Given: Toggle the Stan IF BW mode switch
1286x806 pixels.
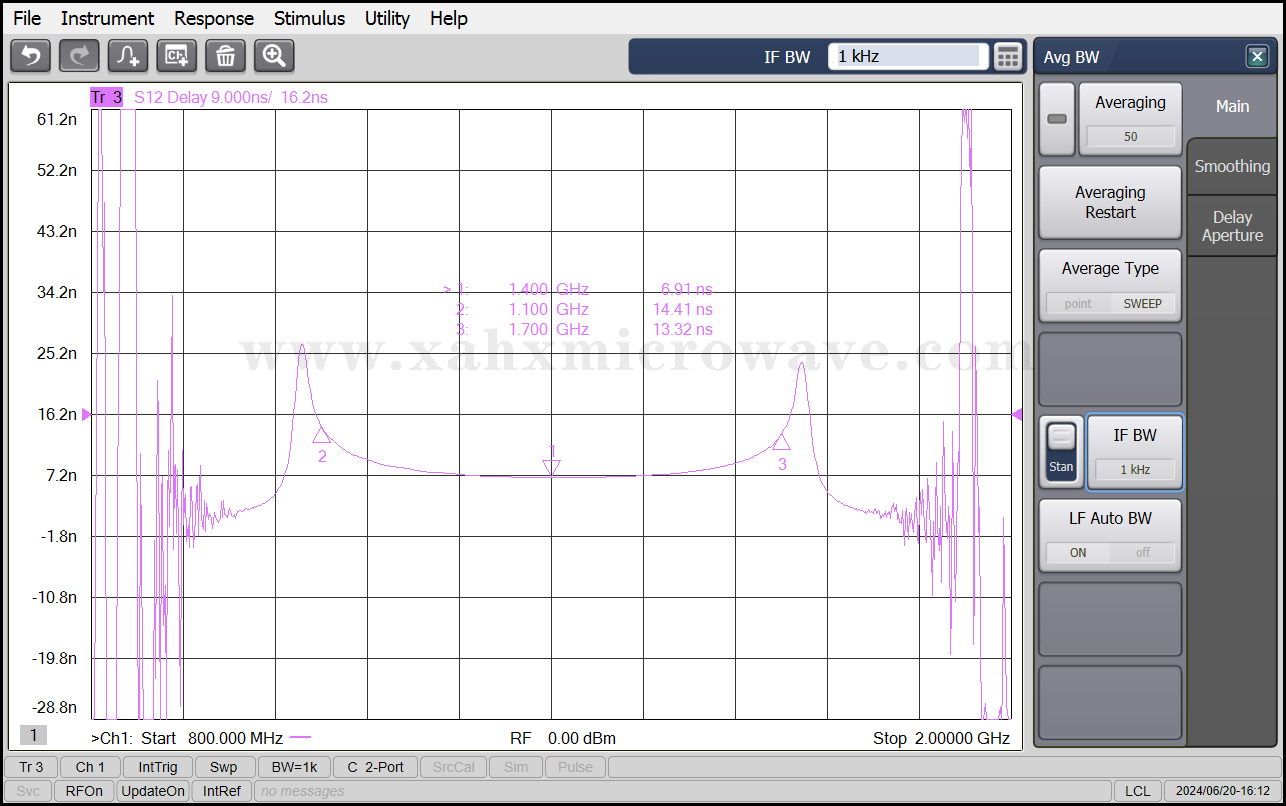Looking at the screenshot, I should pos(1061,451).
